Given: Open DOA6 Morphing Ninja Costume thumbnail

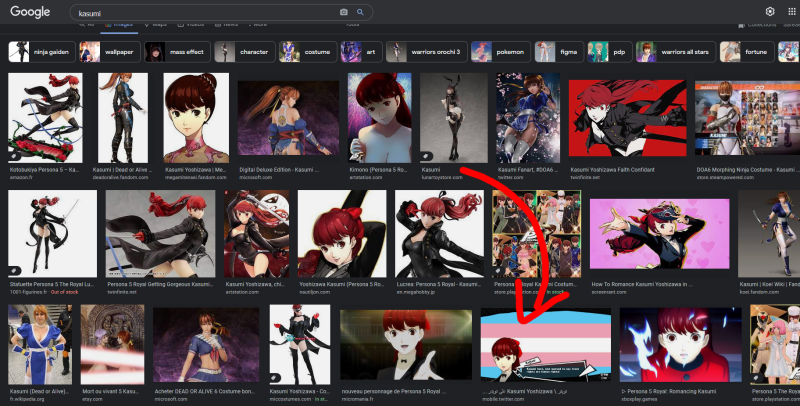Looking at the screenshot, I should (747, 118).
